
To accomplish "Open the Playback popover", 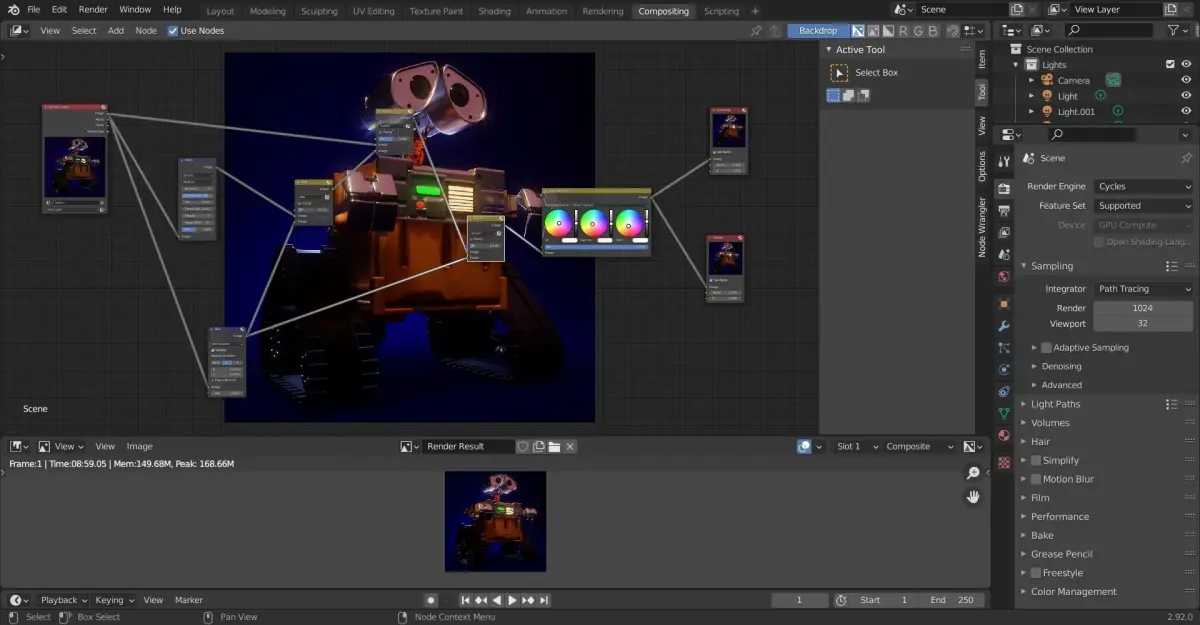I will click(x=63, y=600).
